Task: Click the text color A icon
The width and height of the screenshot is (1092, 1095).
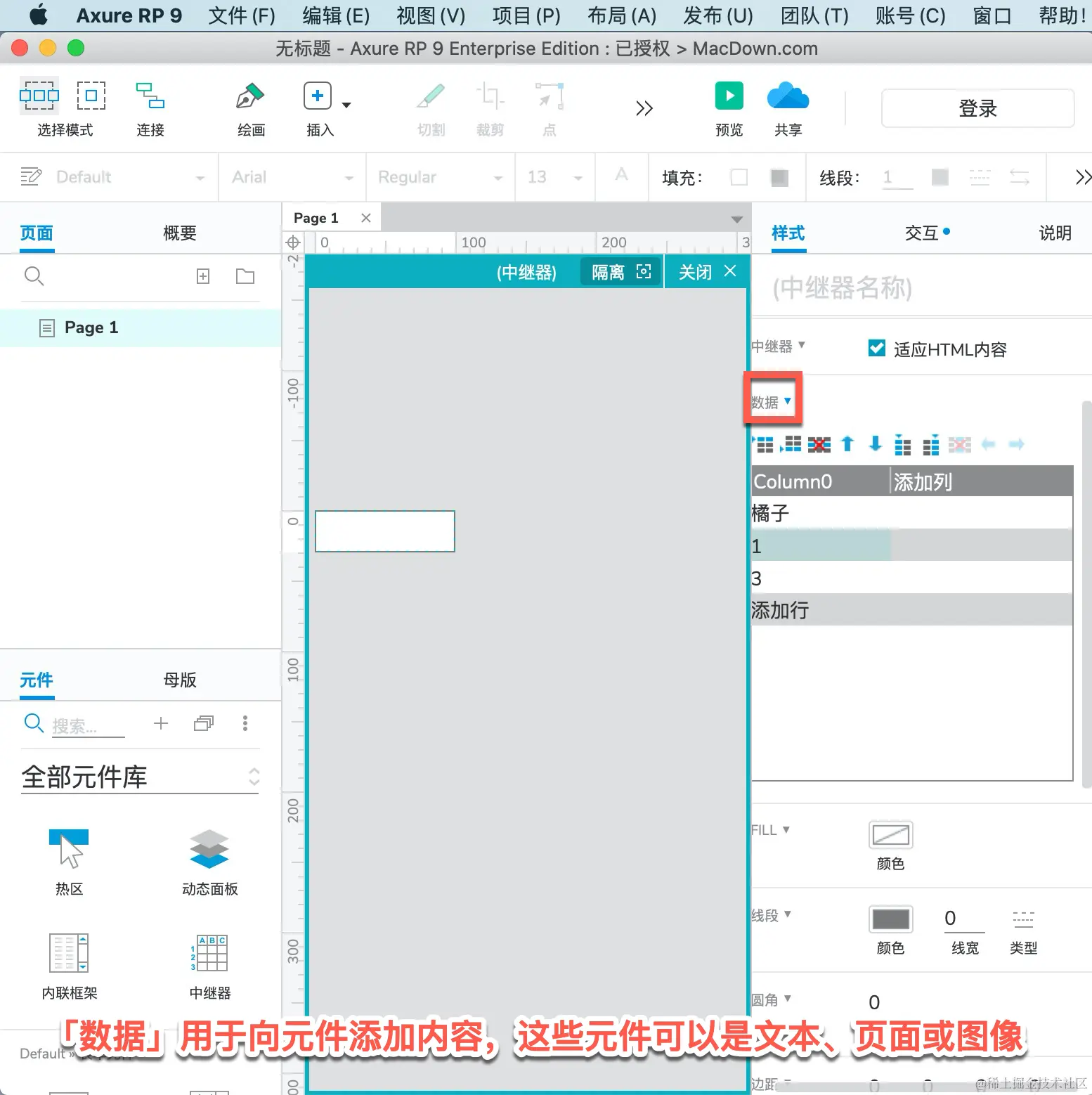Action: (x=621, y=175)
